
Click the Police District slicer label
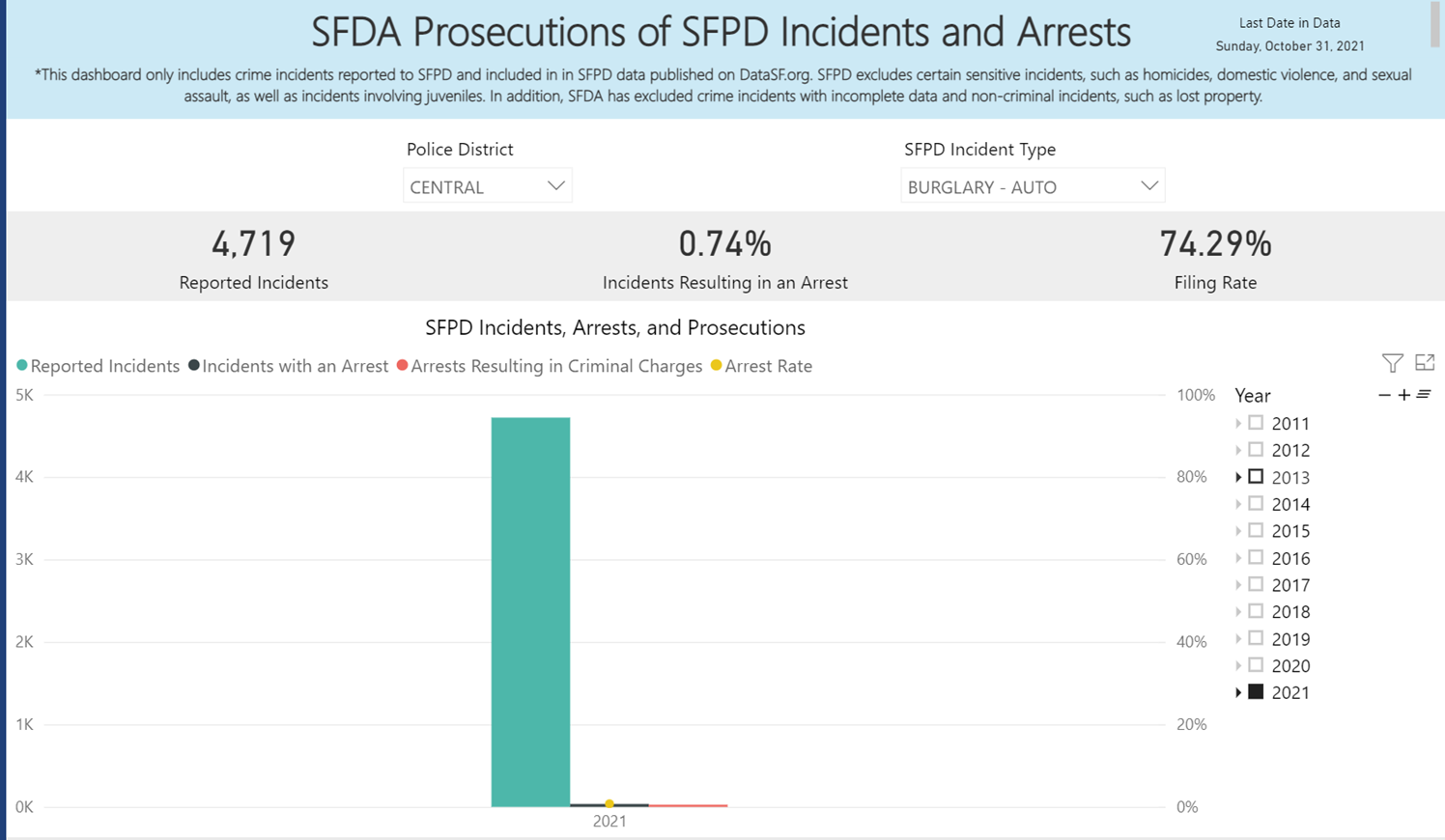tap(460, 150)
